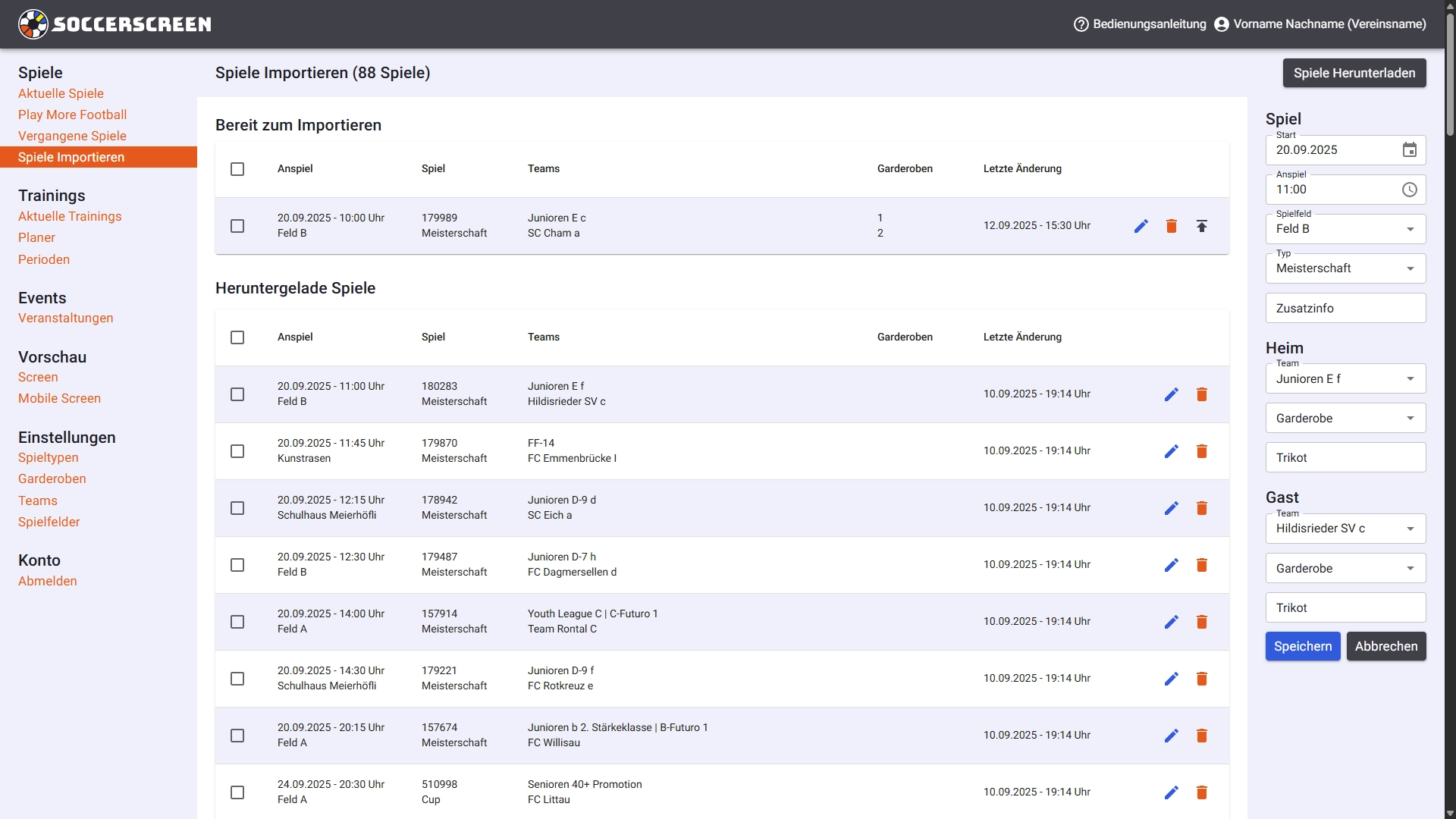Click the Soccerscreen ball logo

(33, 24)
